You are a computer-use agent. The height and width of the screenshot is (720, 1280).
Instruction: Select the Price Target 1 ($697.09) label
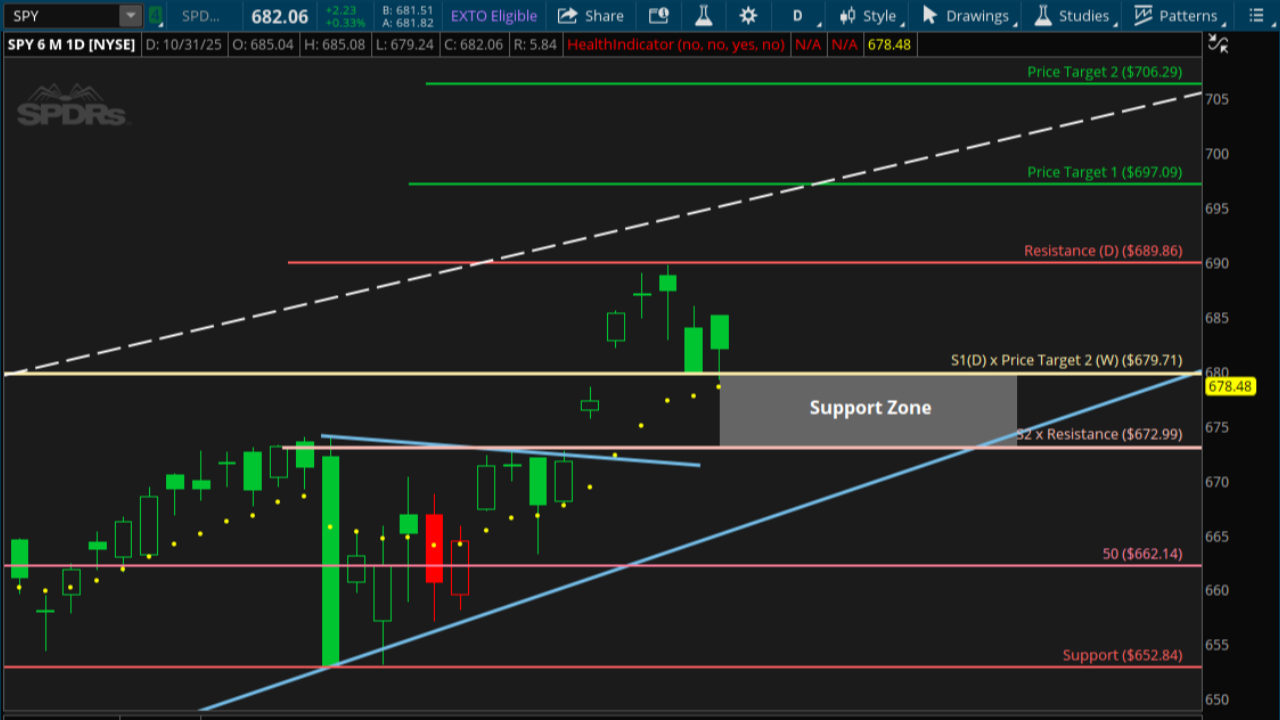click(x=1105, y=172)
